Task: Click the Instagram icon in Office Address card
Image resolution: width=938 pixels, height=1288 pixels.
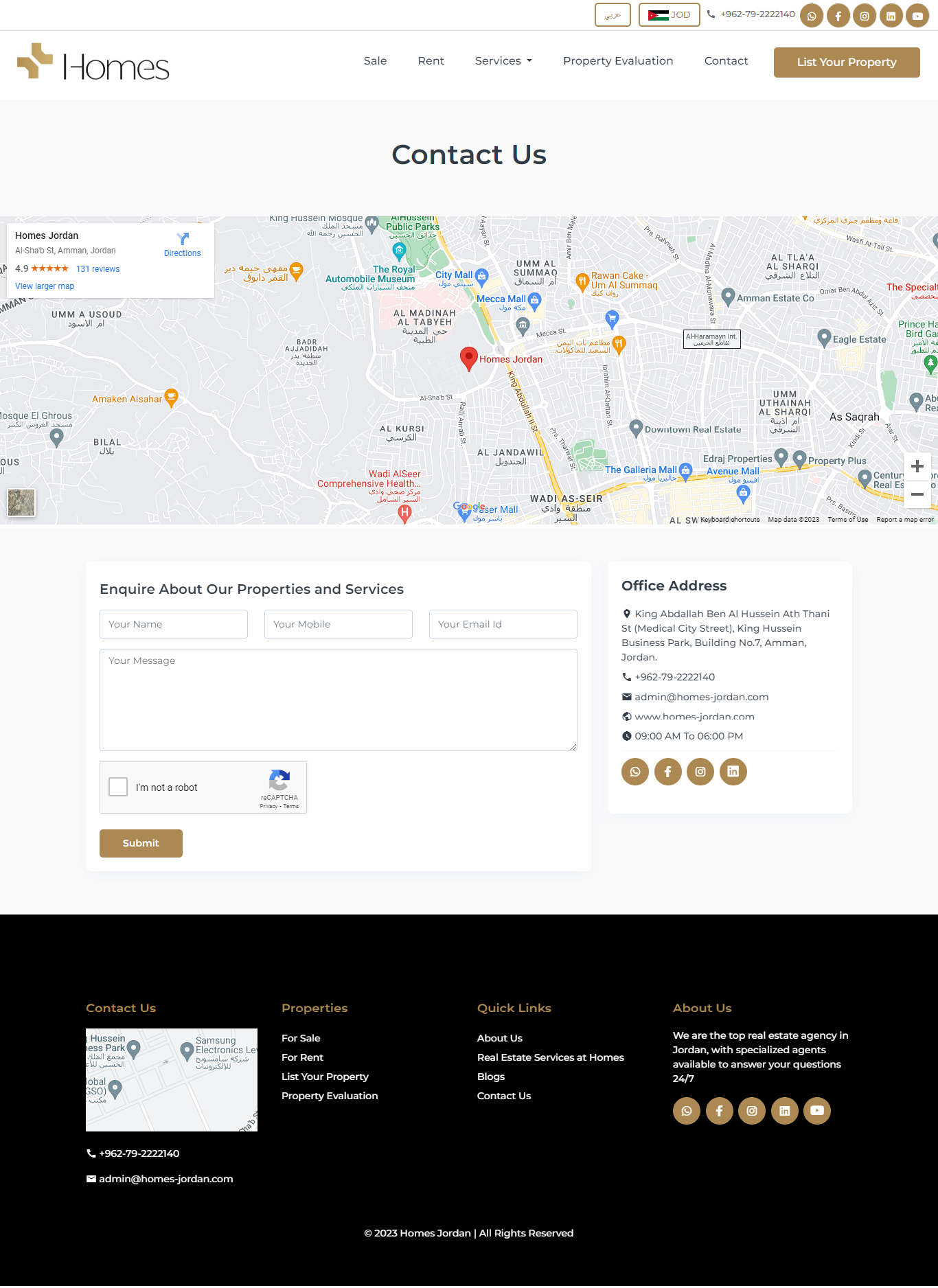Action: (700, 772)
